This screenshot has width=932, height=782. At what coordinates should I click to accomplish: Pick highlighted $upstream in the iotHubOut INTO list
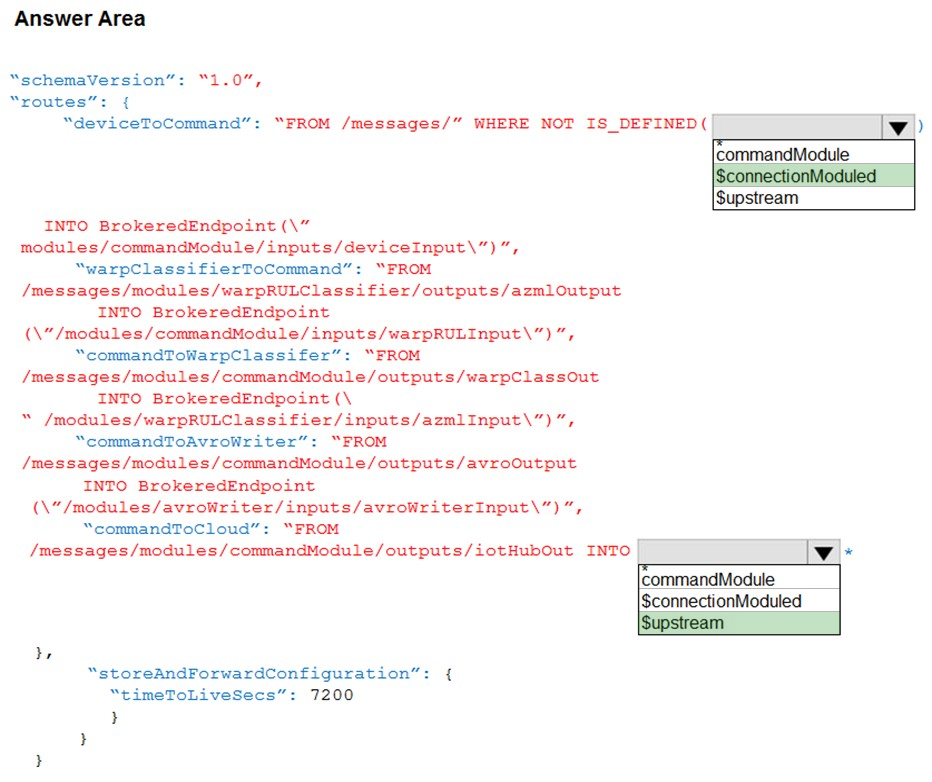[x=739, y=623]
